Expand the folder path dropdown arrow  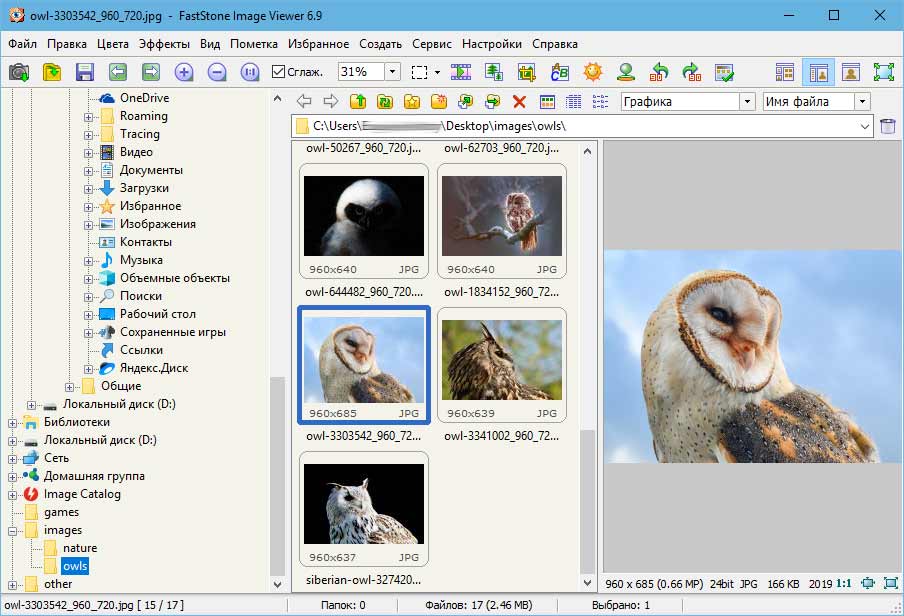click(866, 126)
